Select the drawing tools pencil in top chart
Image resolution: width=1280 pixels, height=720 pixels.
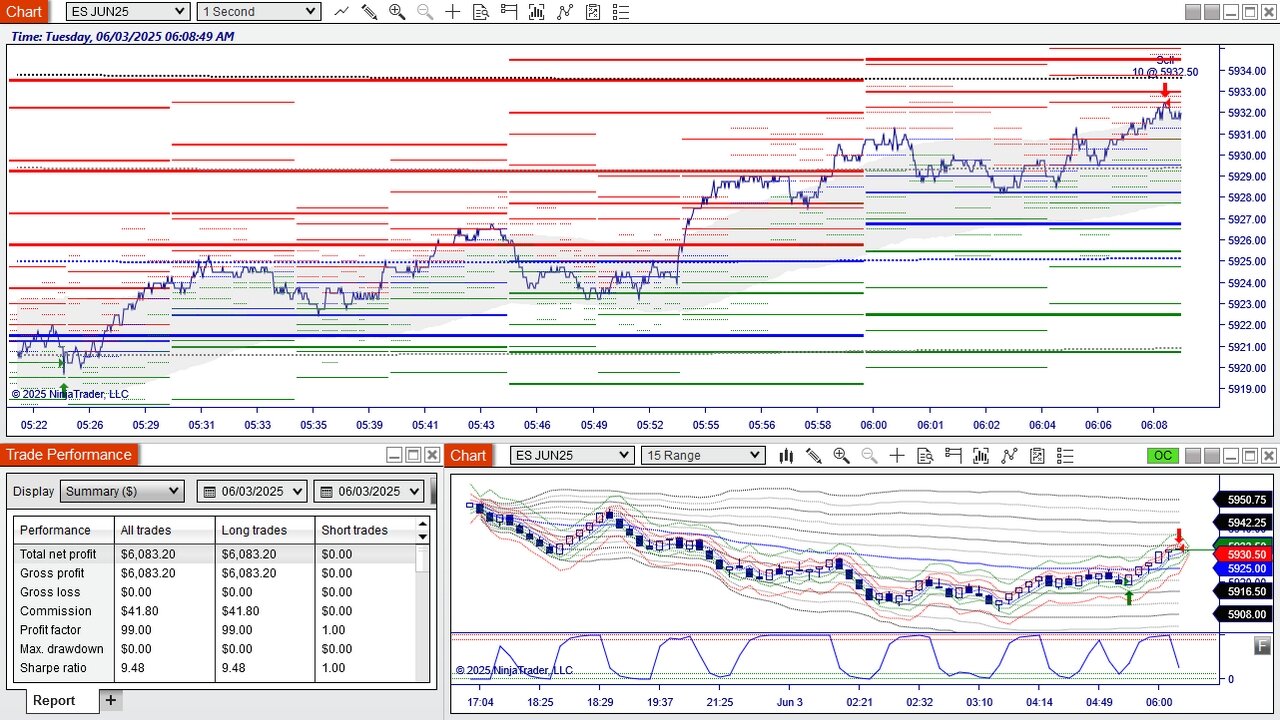(369, 12)
